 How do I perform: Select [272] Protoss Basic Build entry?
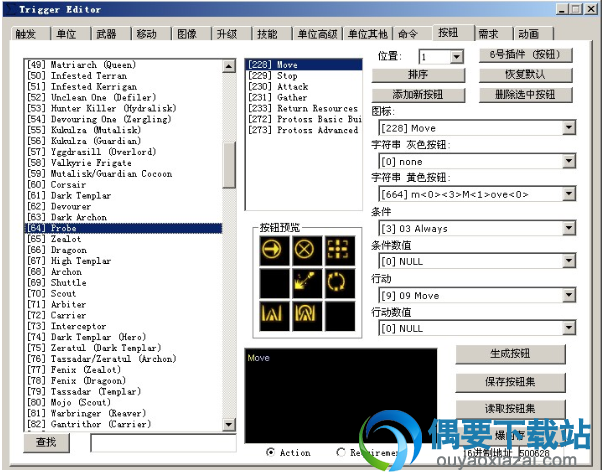[x=303, y=119]
